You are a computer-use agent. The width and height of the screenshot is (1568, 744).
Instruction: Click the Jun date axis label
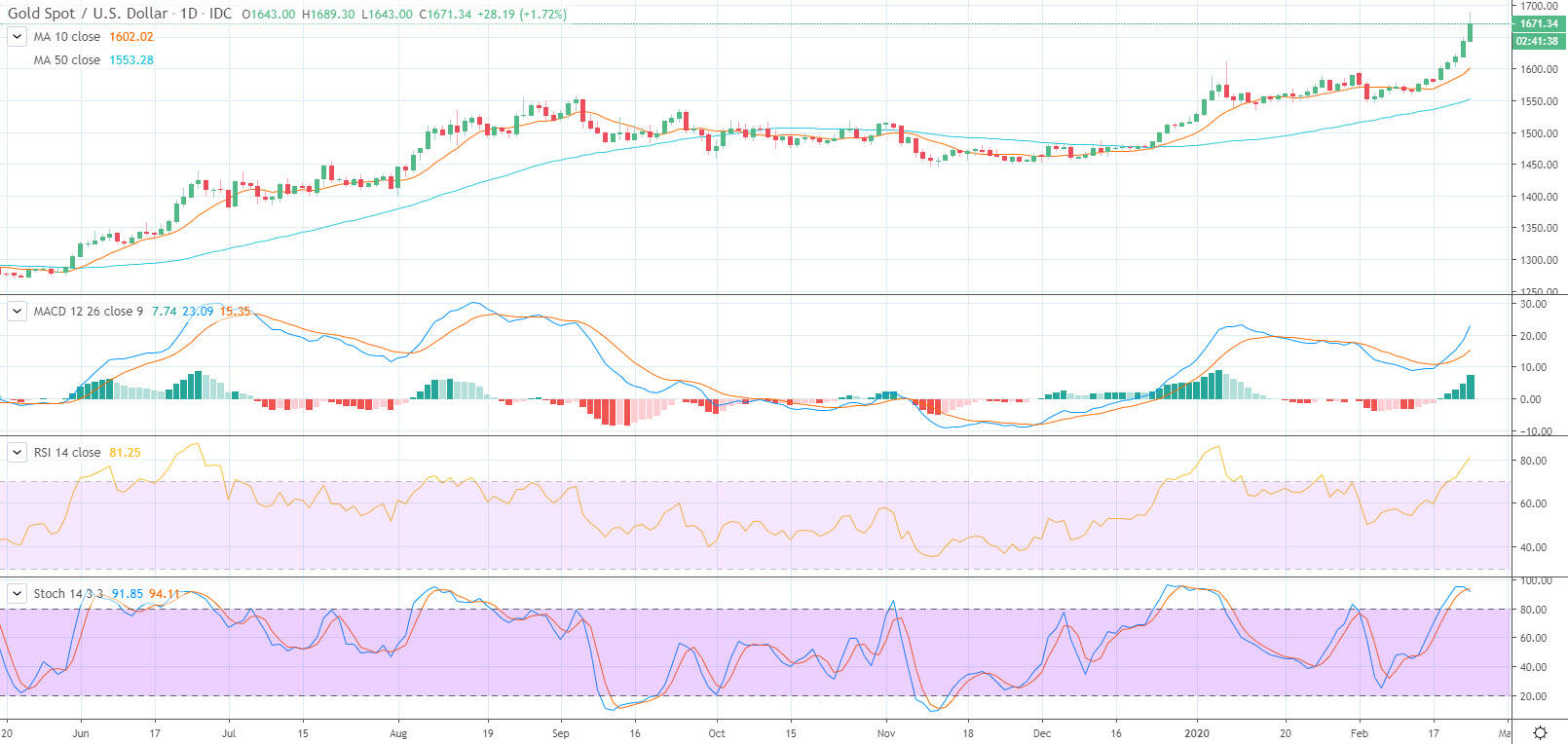click(81, 733)
